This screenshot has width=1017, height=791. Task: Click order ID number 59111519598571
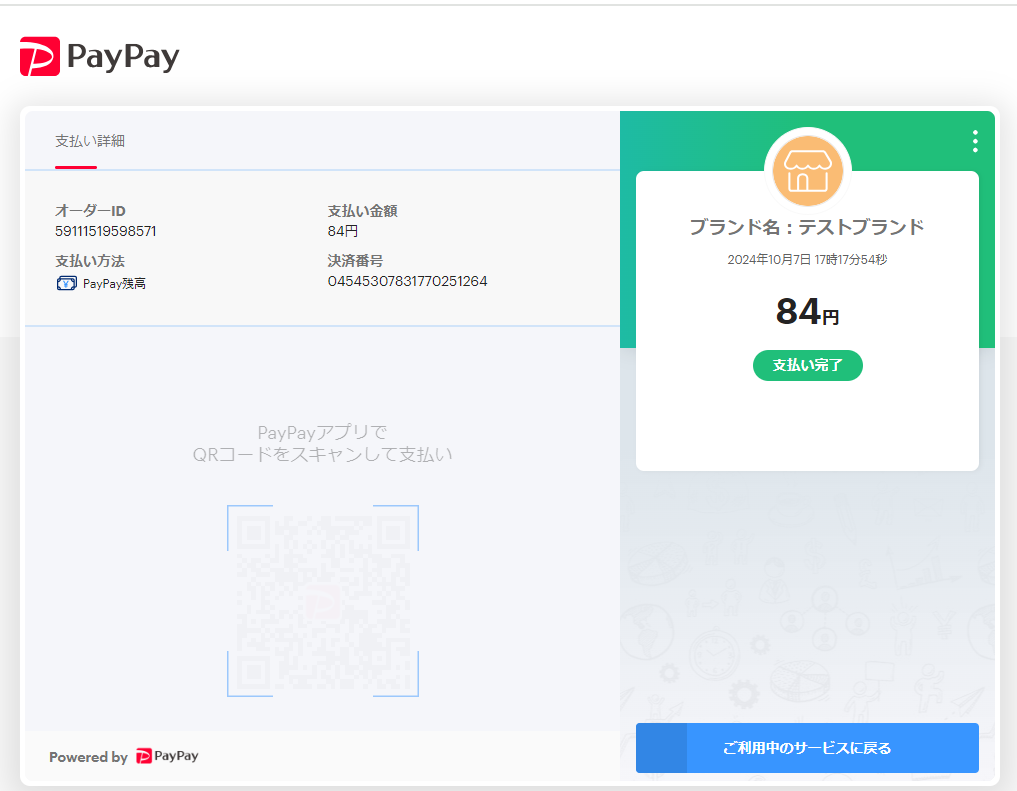coord(105,231)
